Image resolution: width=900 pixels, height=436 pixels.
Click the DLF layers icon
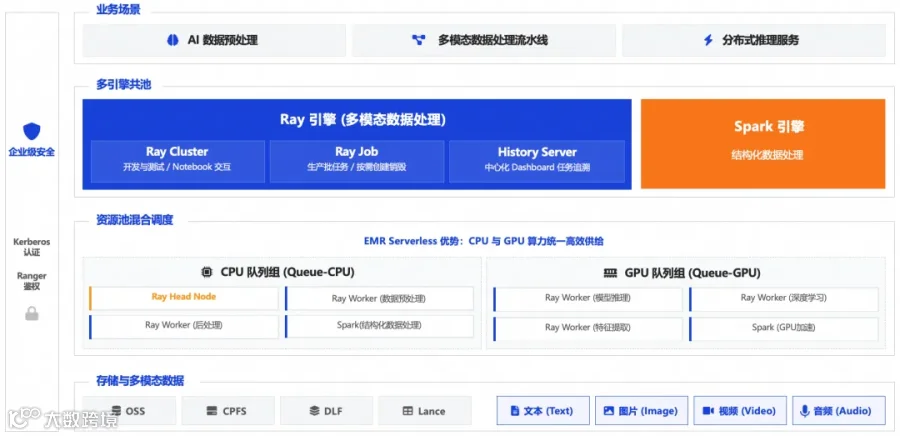click(314, 411)
